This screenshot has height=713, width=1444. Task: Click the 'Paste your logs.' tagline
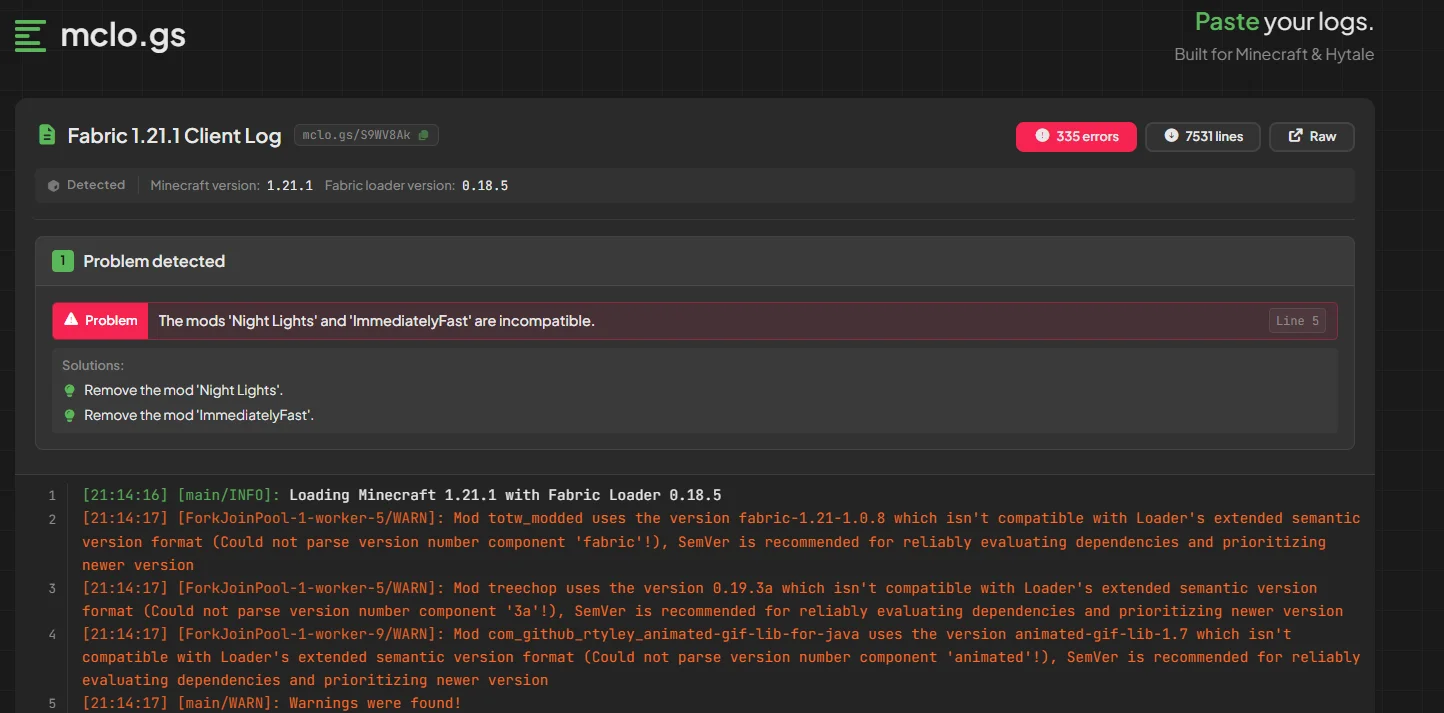point(1284,21)
